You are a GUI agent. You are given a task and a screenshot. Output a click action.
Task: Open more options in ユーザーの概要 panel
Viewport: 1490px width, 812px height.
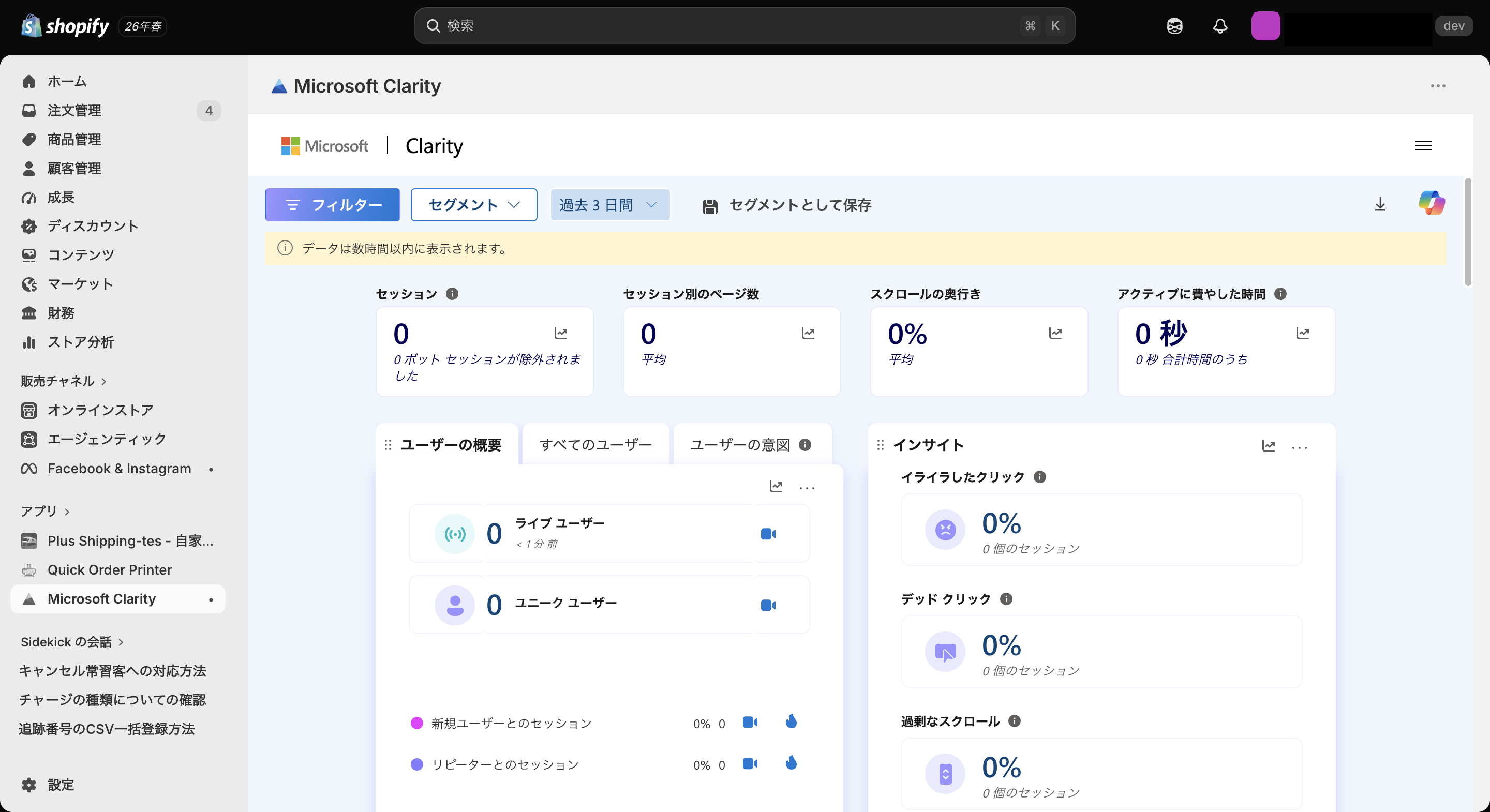point(807,488)
